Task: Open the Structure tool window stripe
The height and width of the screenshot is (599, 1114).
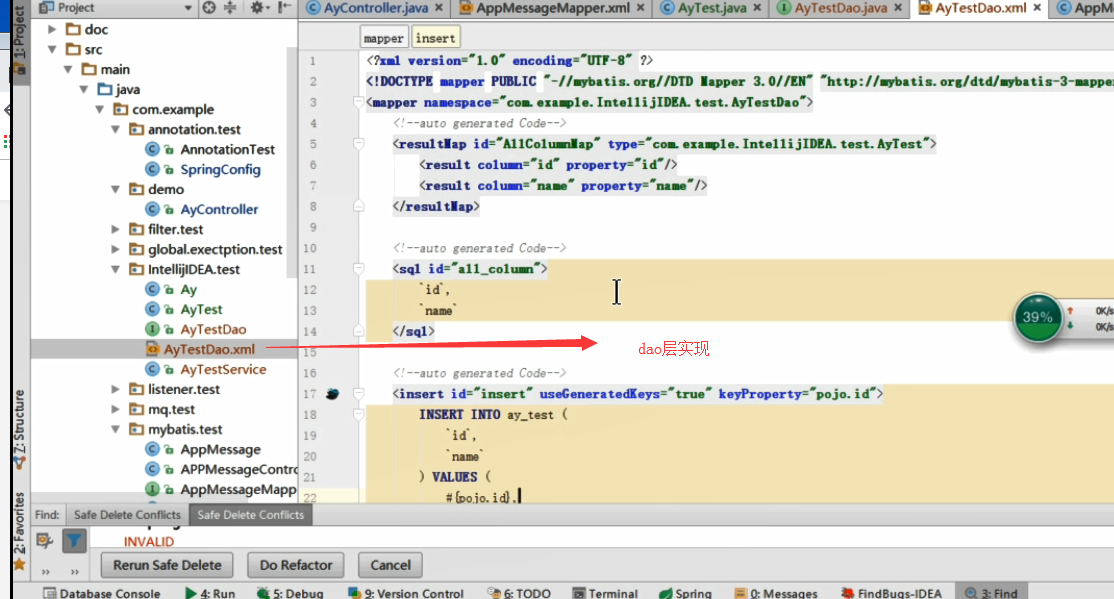Action: pos(20,428)
